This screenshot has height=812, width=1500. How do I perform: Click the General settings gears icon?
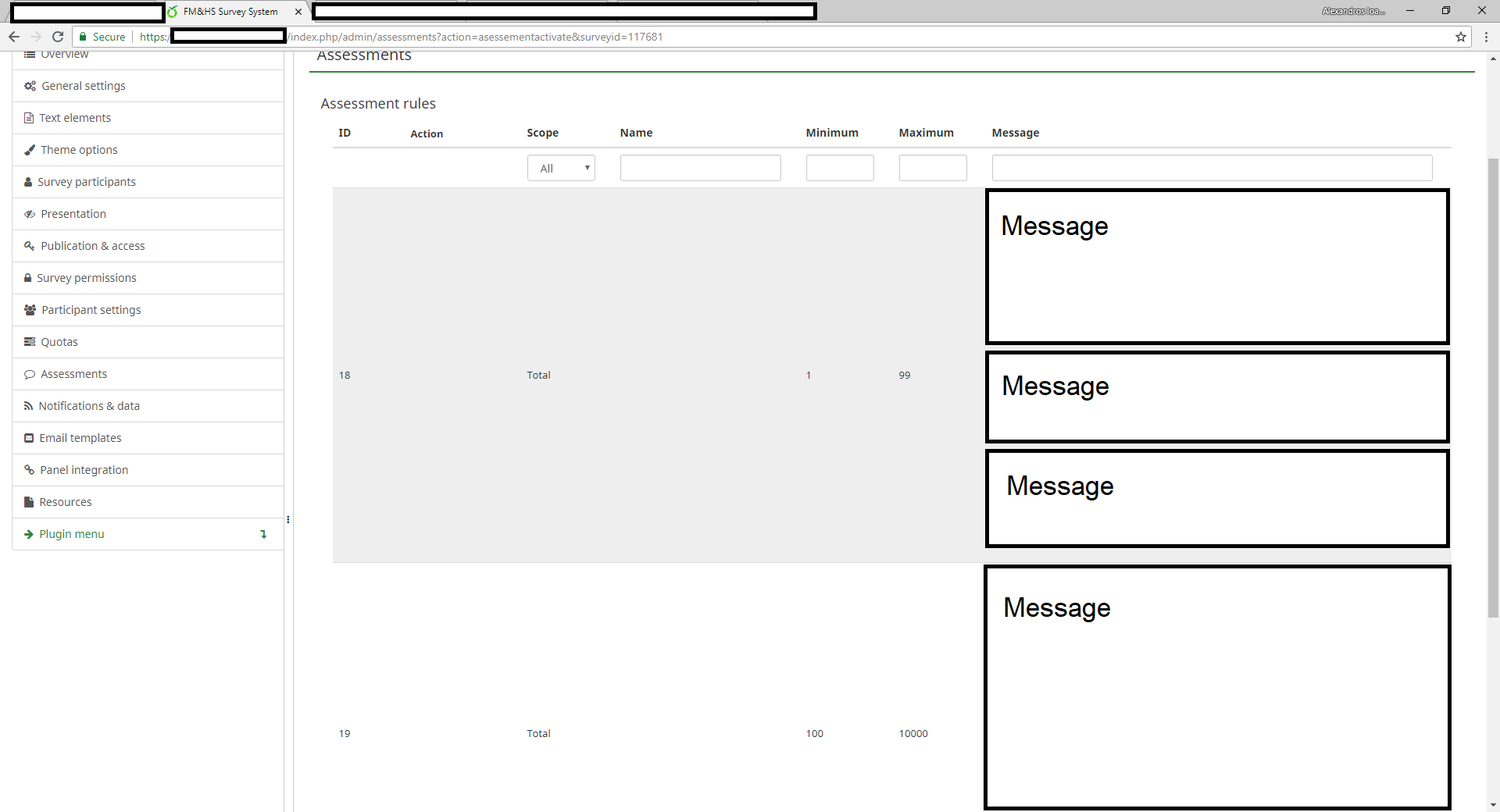coord(30,86)
